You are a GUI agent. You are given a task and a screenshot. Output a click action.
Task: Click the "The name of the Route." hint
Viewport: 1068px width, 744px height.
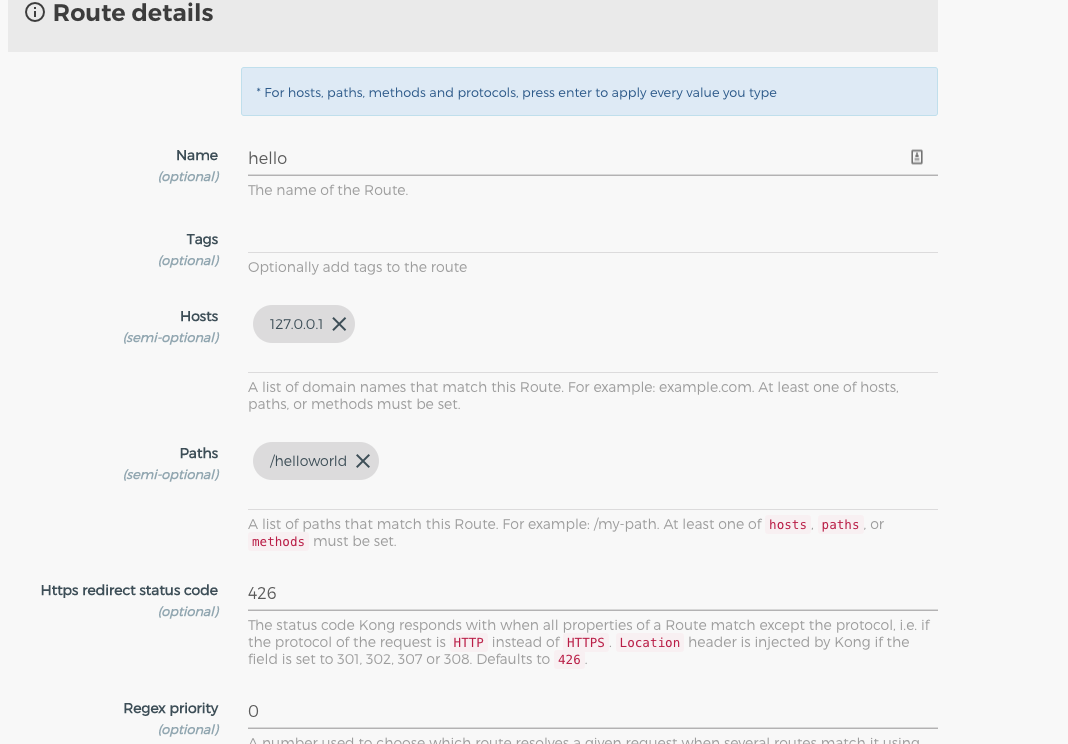pyautogui.click(x=328, y=190)
